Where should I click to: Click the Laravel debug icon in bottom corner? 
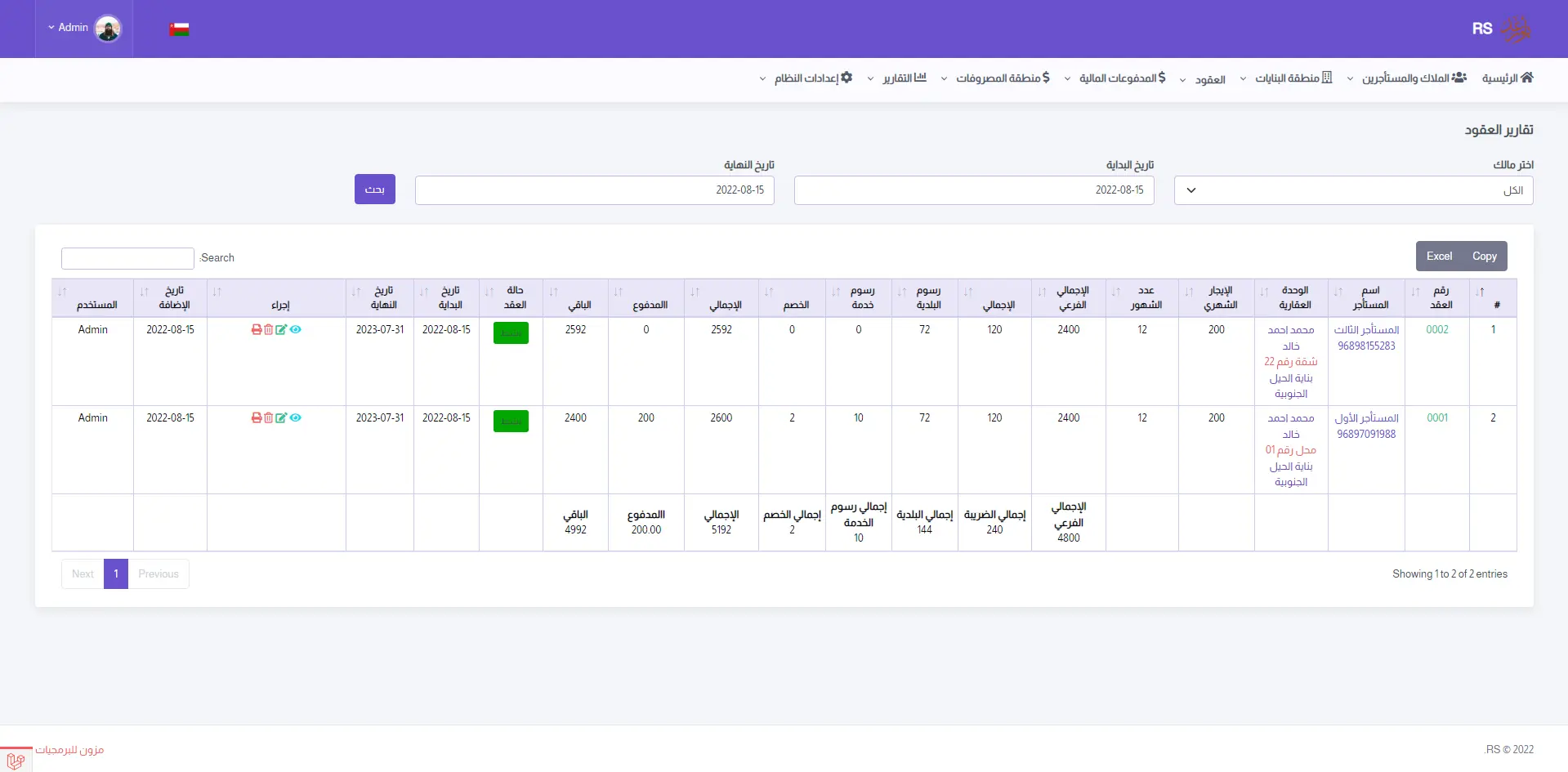click(x=16, y=760)
